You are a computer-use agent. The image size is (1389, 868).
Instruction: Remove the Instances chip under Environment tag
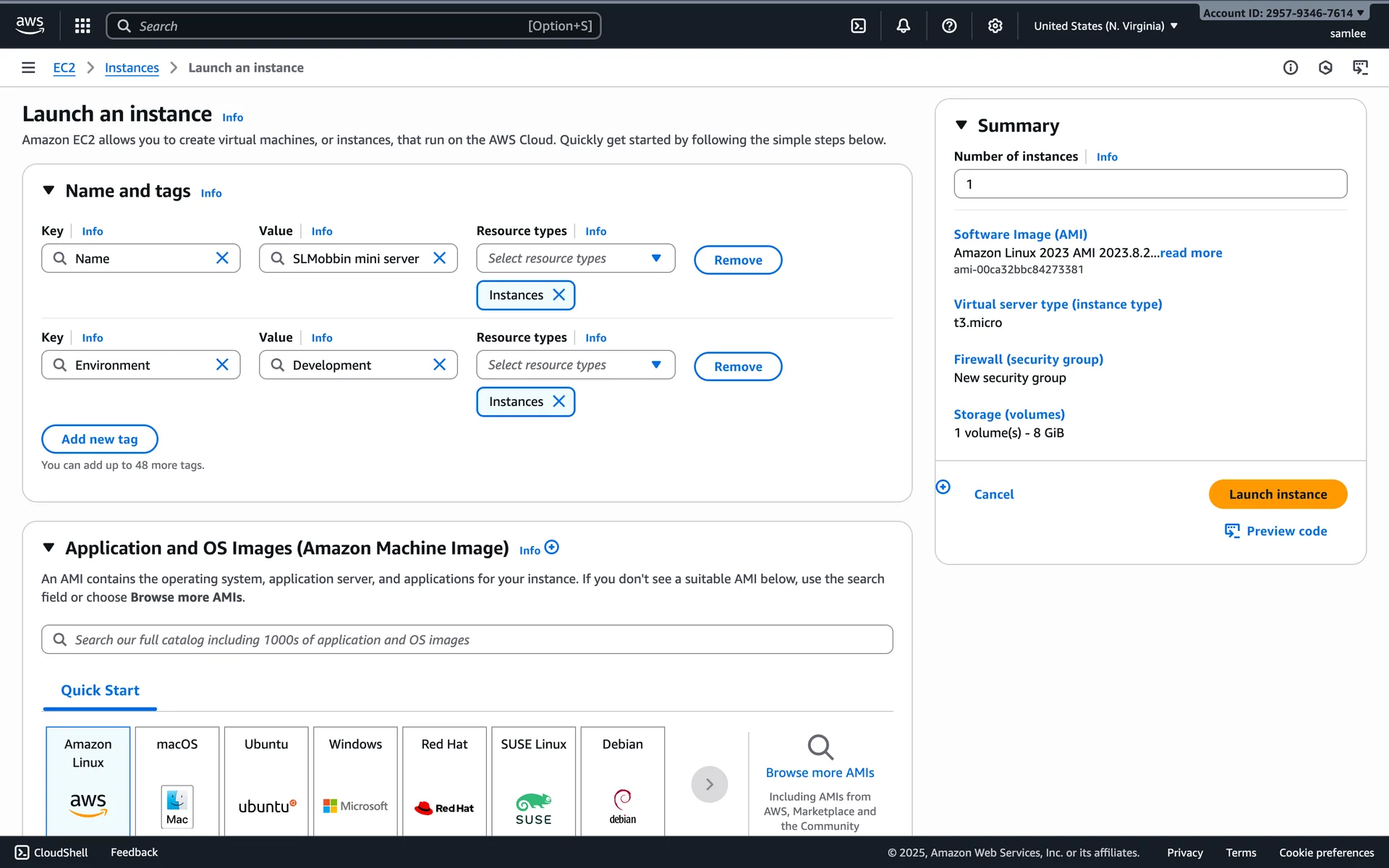558,401
